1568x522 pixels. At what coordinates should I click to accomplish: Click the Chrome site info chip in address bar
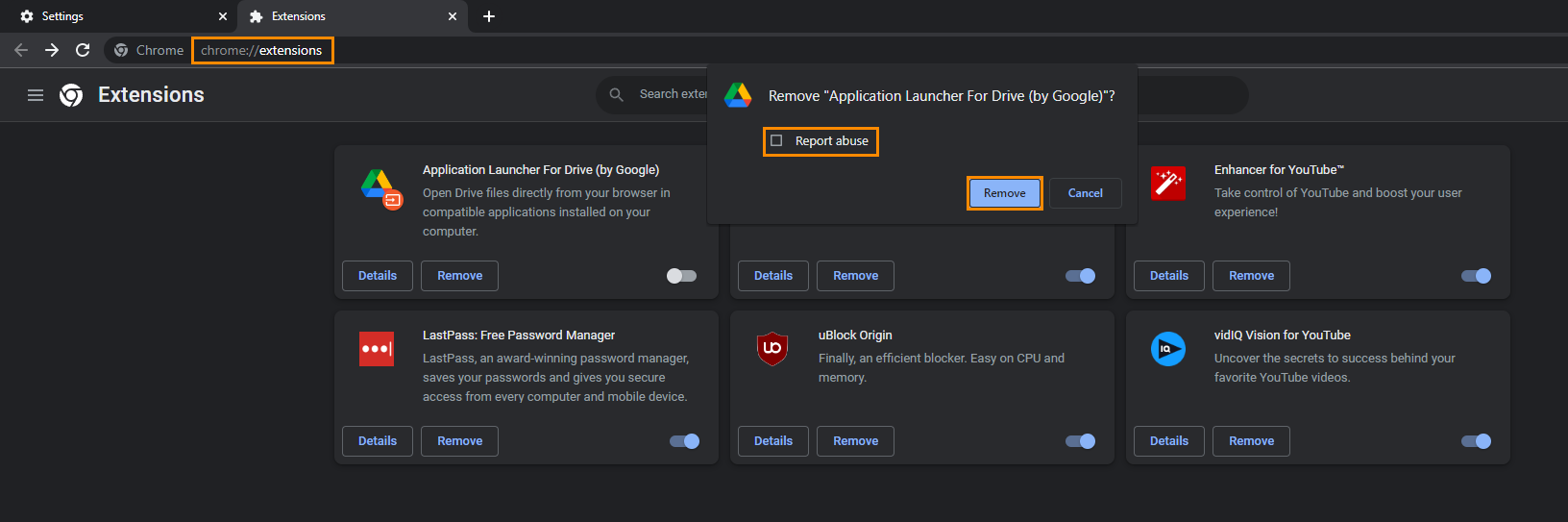149,50
